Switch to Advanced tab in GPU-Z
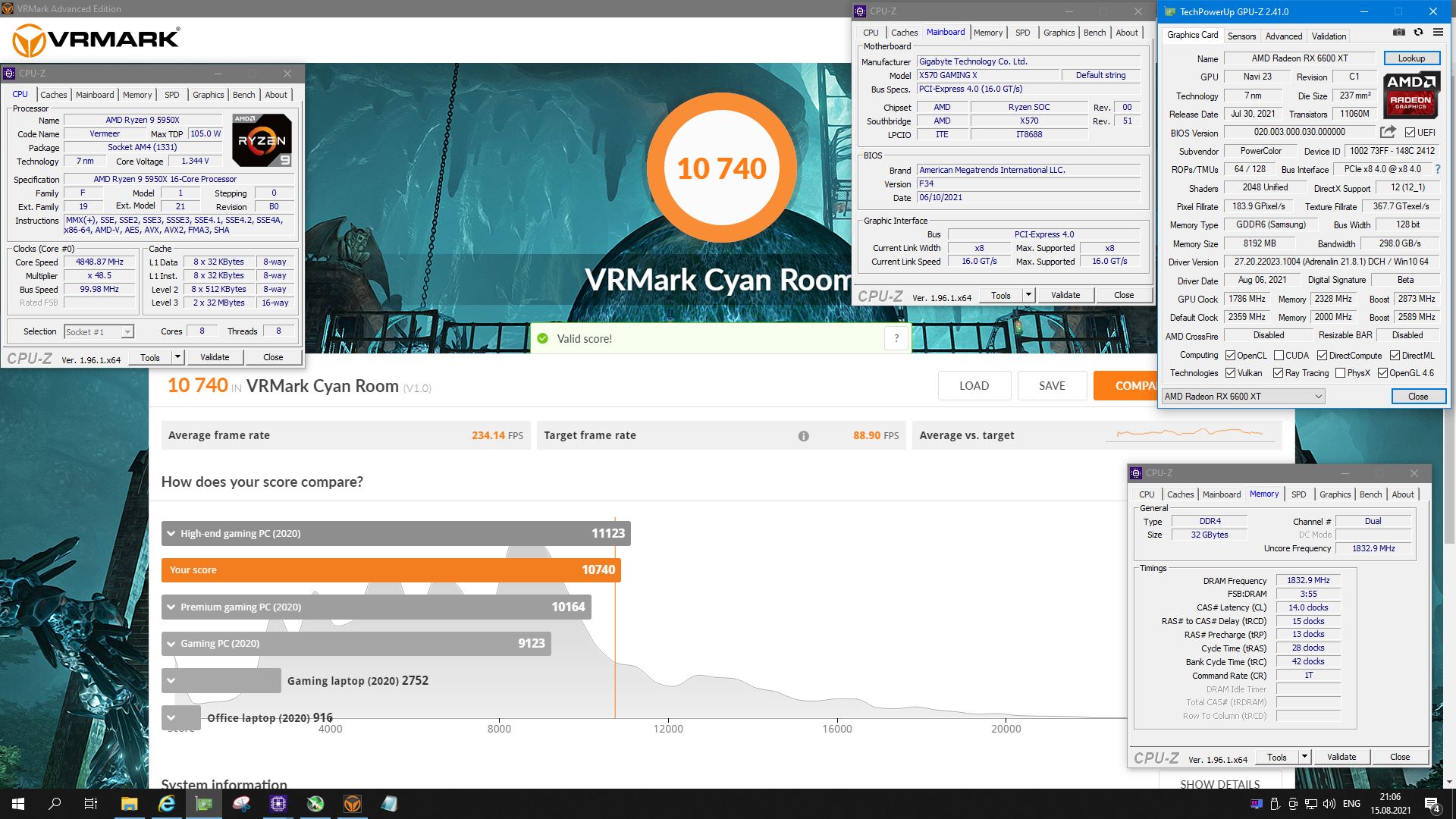1456x819 pixels. [x=1283, y=36]
